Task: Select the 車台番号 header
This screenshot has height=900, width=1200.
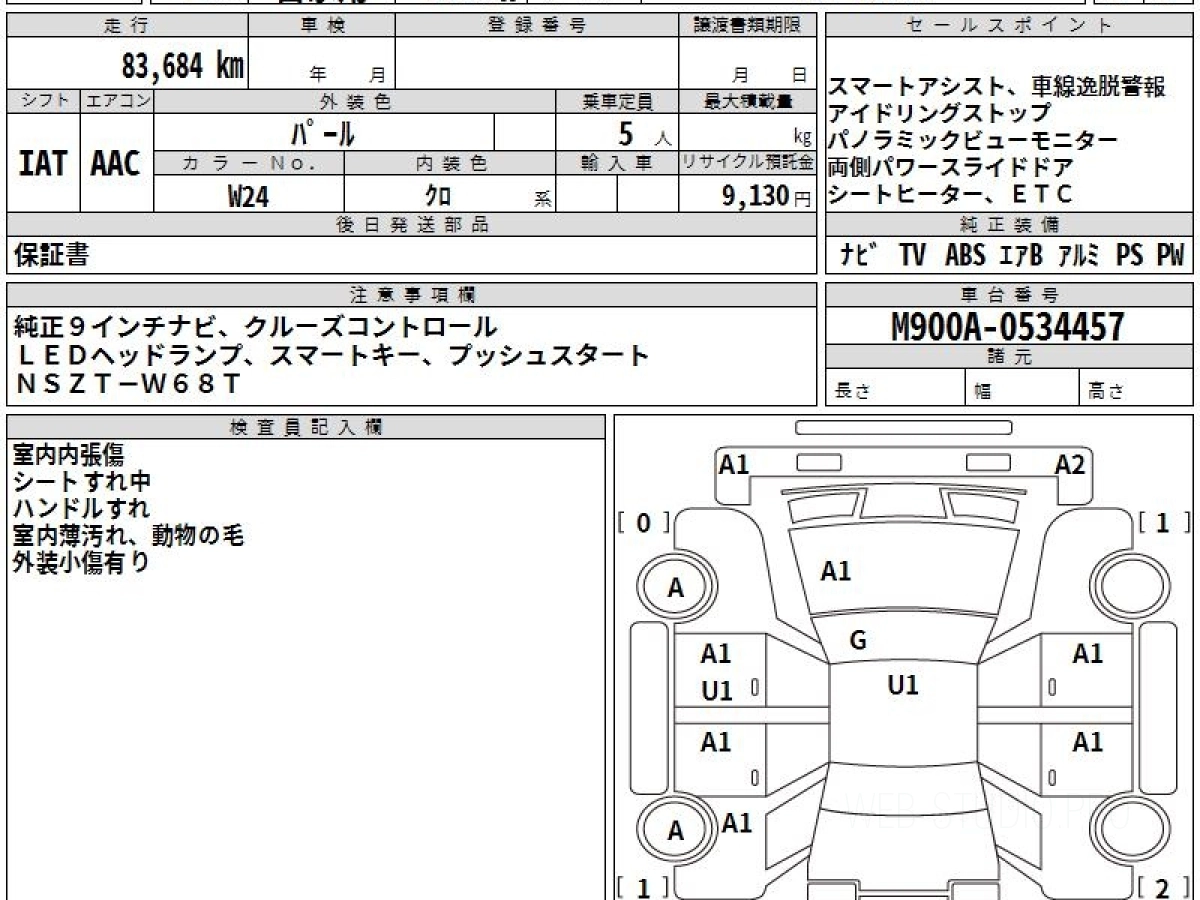Action: click(1009, 295)
